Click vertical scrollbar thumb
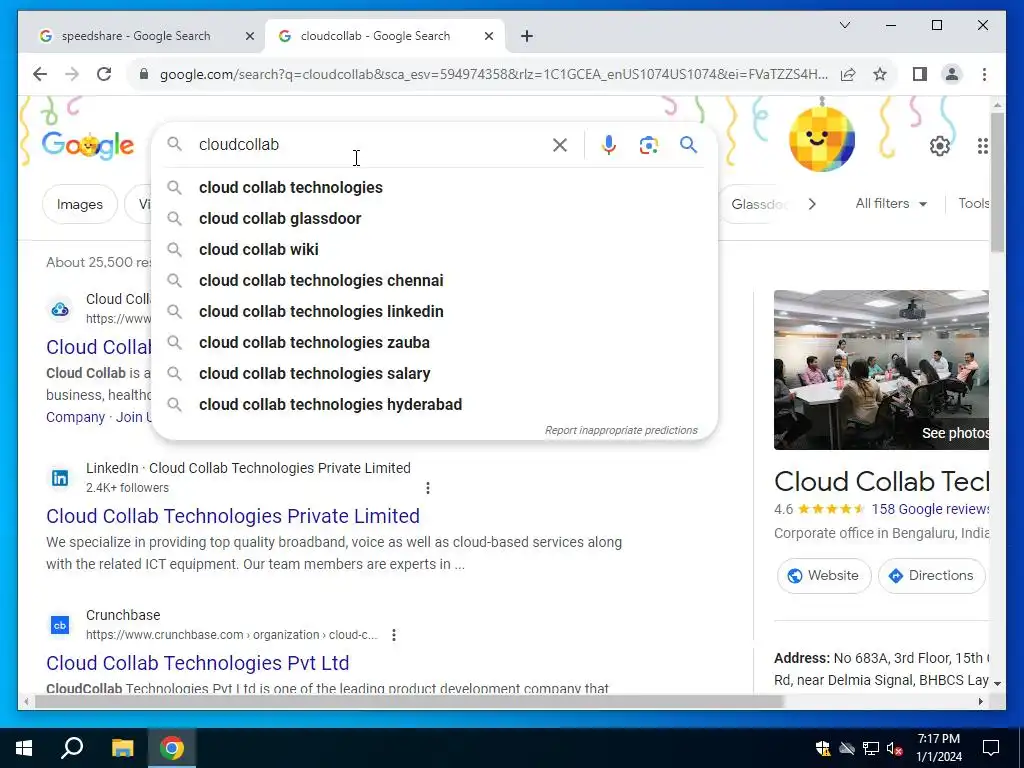The width and height of the screenshot is (1024, 768). [x=997, y=183]
